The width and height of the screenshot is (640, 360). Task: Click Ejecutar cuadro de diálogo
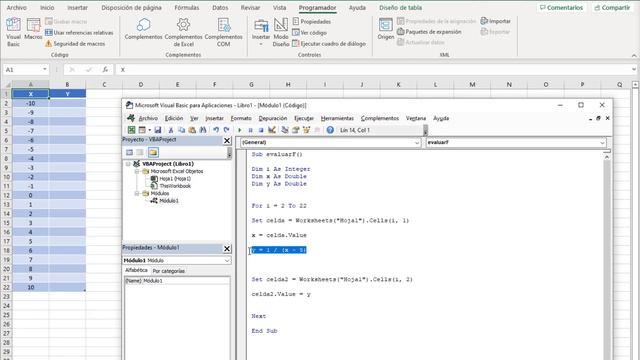tap(329, 43)
